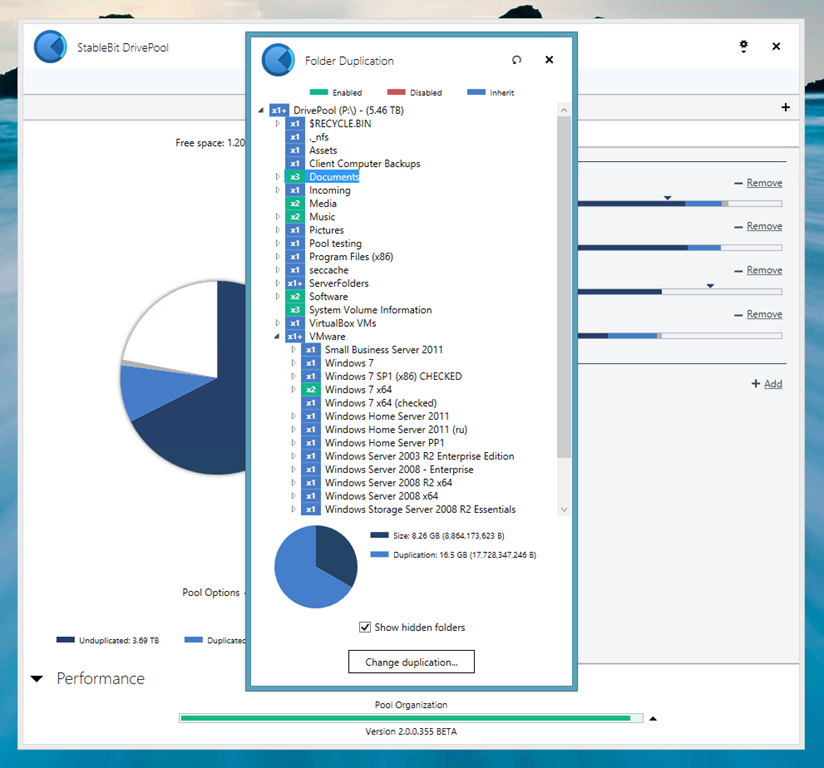Click the x1 badge beside Assets

(295, 150)
